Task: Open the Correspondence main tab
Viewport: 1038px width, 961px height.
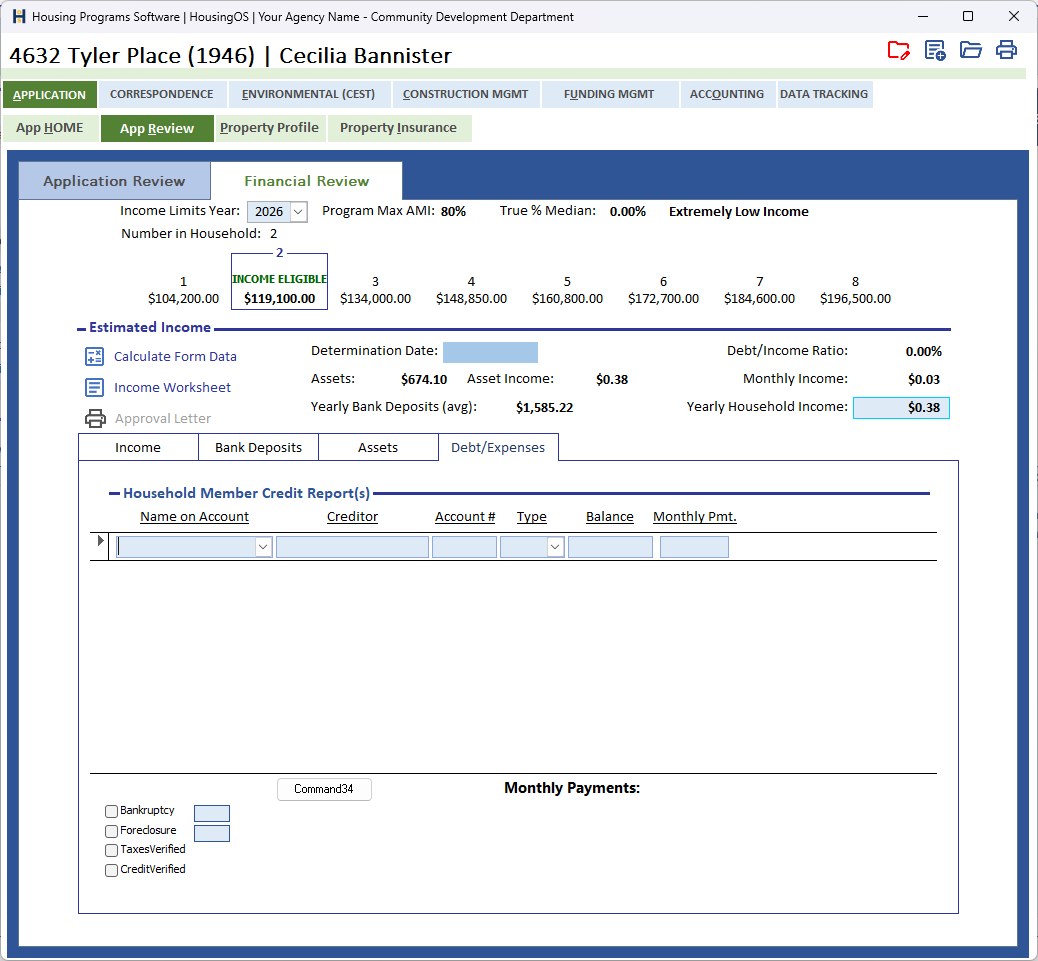Action: coord(162,94)
